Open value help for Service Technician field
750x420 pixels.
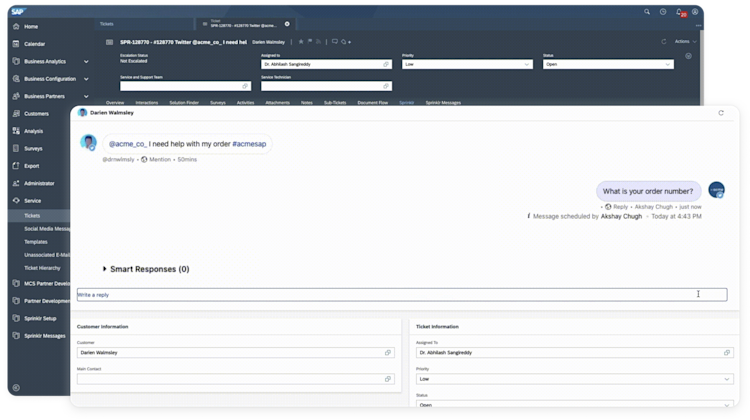tap(386, 86)
